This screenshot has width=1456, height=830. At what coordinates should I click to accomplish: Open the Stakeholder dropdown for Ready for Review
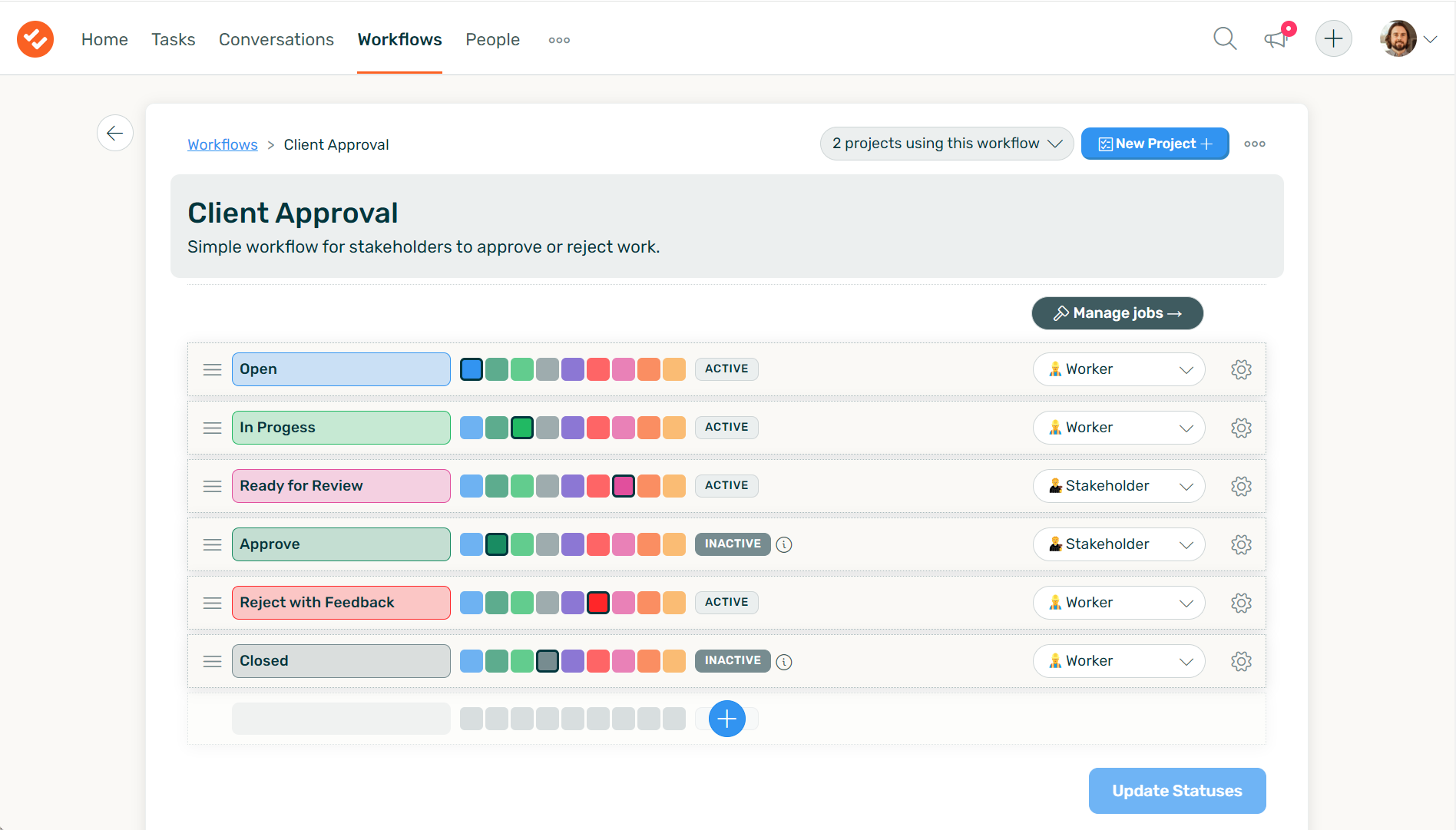click(1119, 486)
